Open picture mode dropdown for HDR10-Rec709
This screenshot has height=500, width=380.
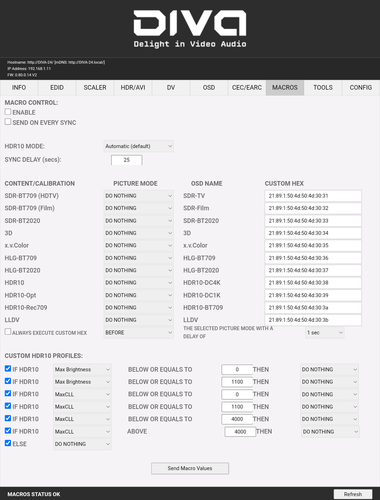pyautogui.click(x=138, y=308)
